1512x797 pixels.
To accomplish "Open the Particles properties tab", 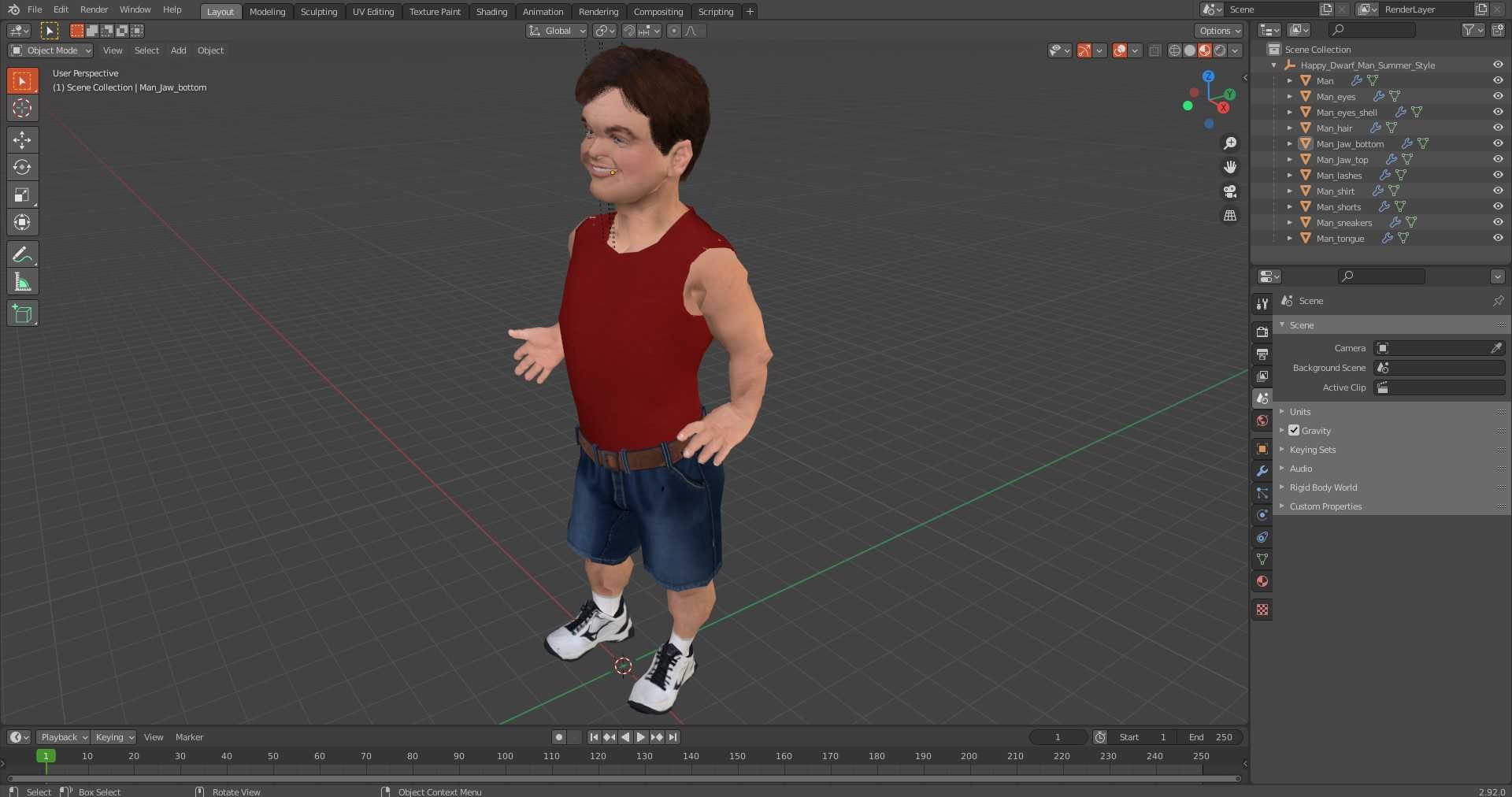I will pos(1262,493).
